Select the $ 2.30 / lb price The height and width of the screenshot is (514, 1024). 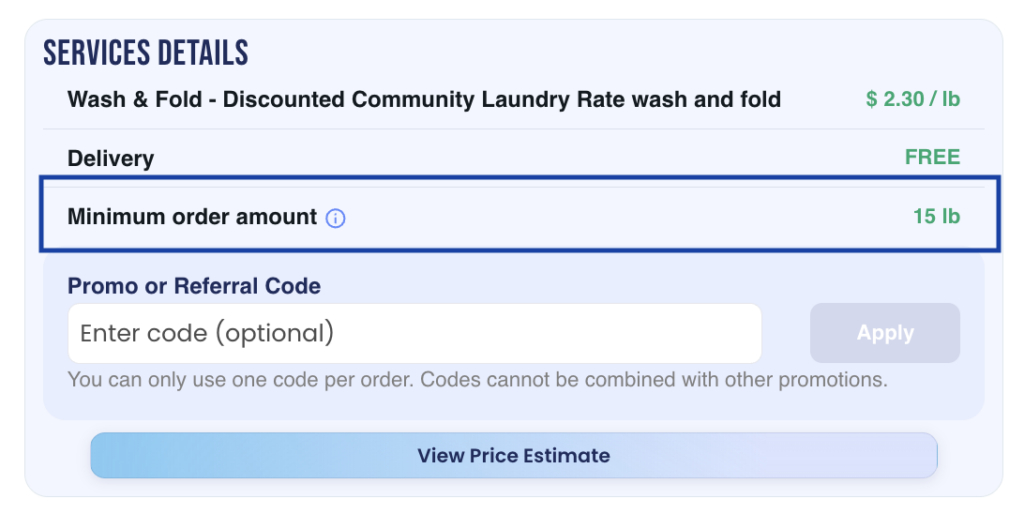912,99
